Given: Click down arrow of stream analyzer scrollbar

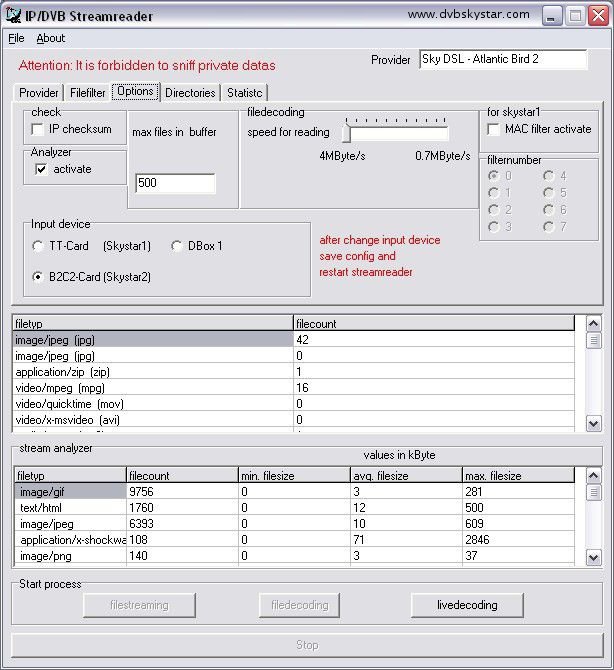Looking at the screenshot, I should [593, 557].
